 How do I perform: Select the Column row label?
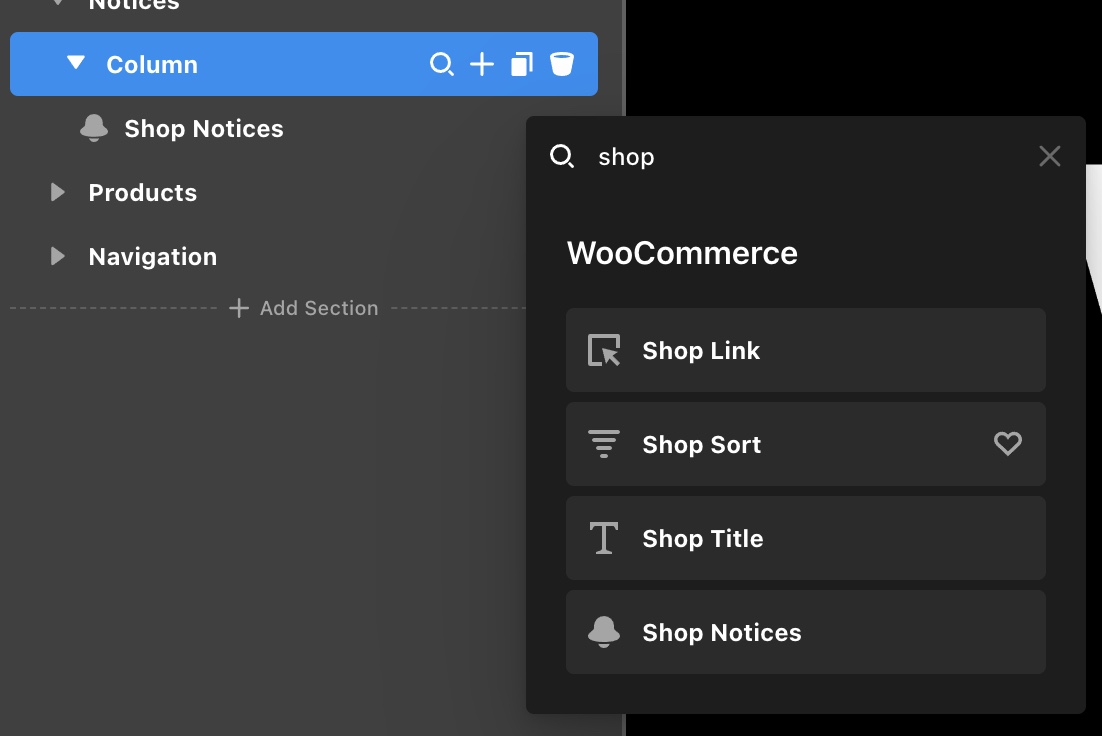(x=152, y=65)
